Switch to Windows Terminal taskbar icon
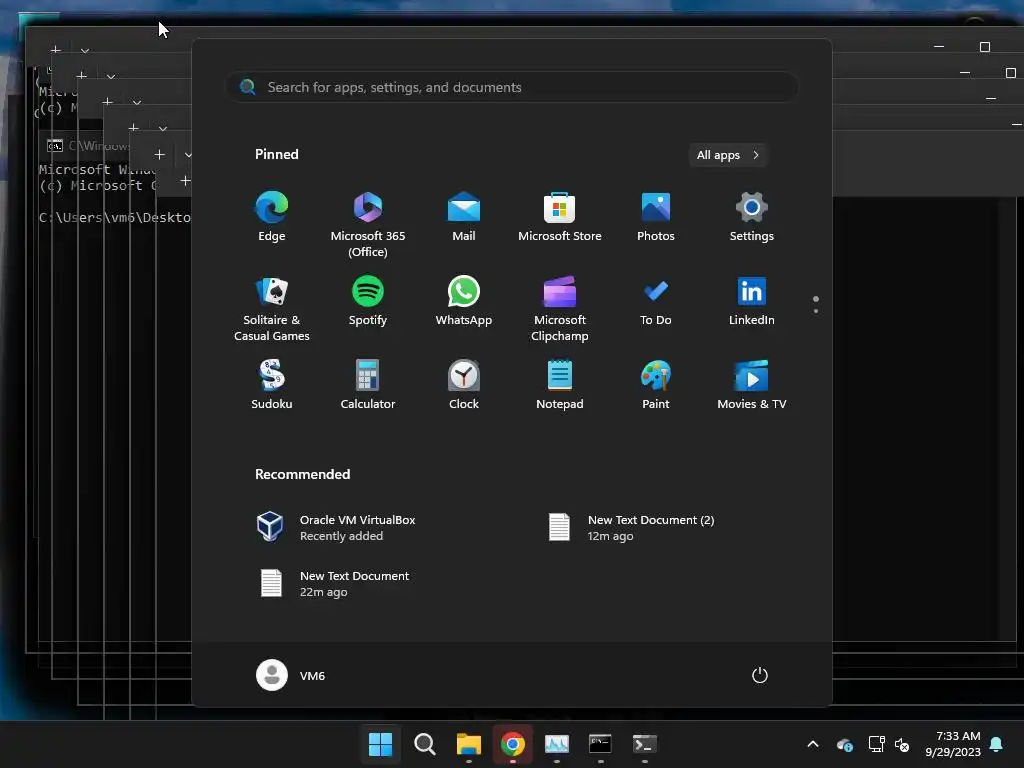 (645, 744)
